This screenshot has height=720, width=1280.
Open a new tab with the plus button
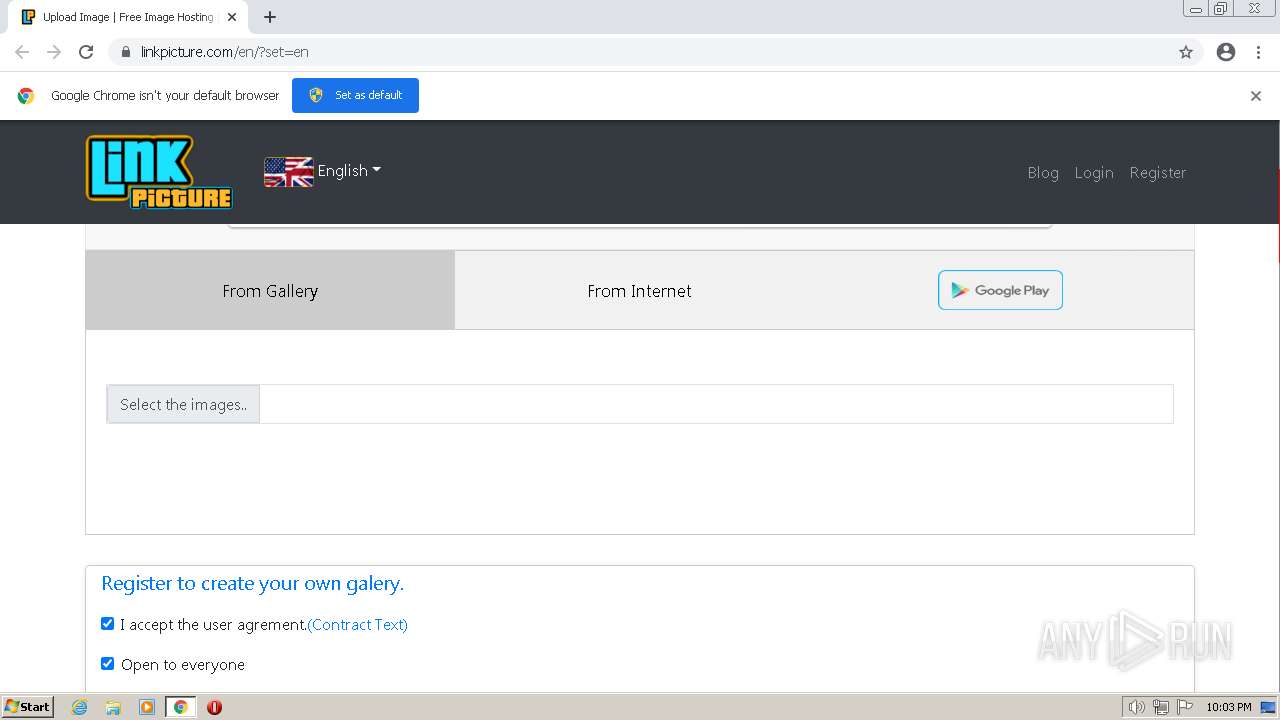[x=270, y=17]
